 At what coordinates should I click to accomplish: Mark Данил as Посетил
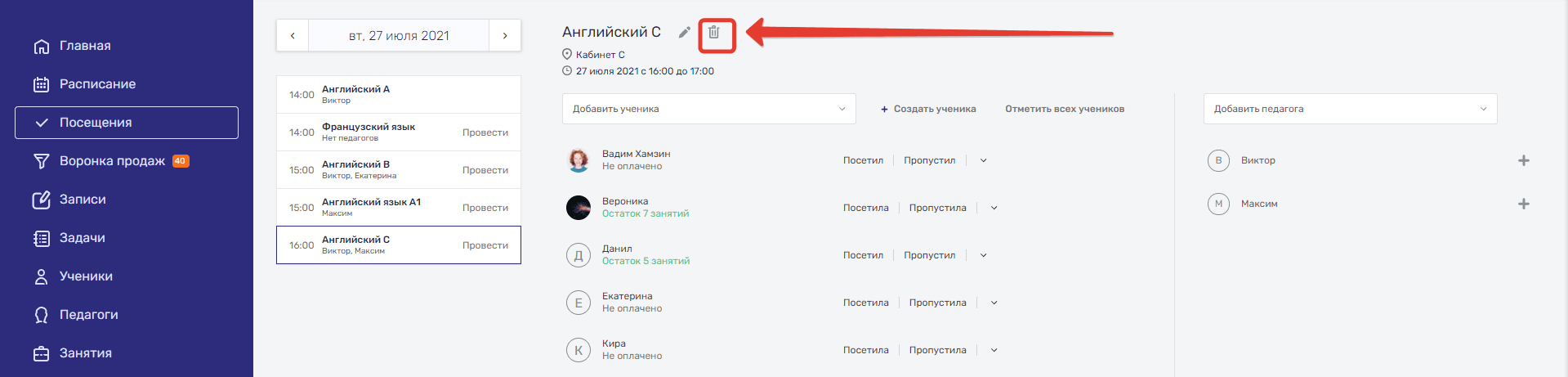click(x=863, y=256)
